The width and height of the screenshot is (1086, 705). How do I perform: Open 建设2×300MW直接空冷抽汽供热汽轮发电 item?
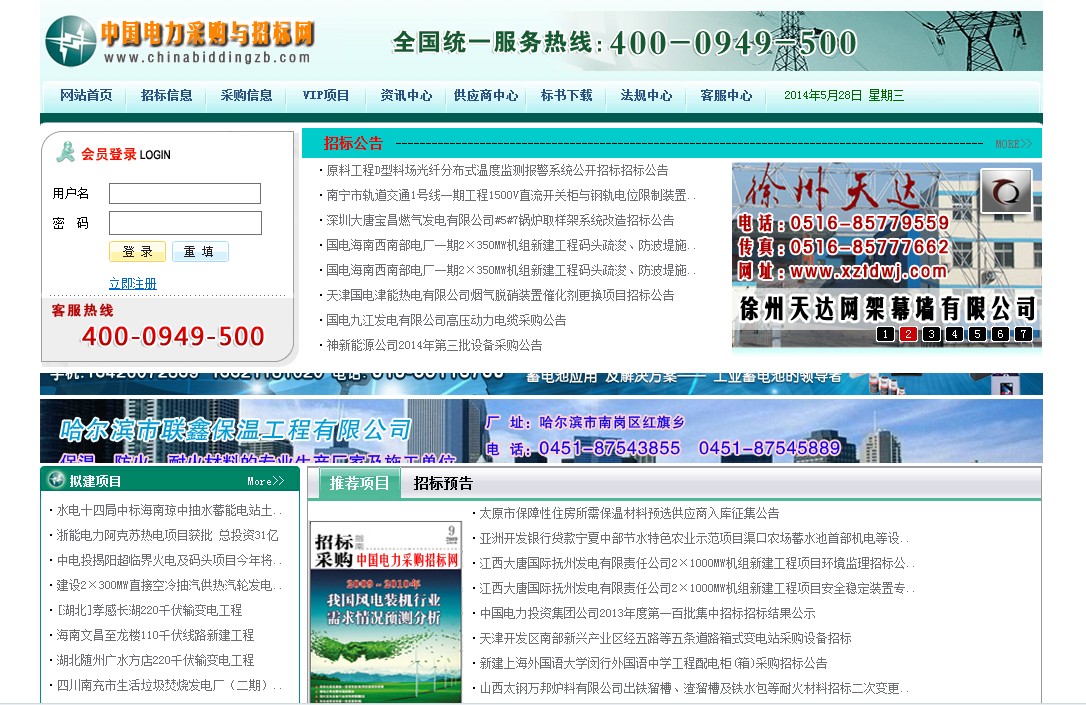[169, 585]
